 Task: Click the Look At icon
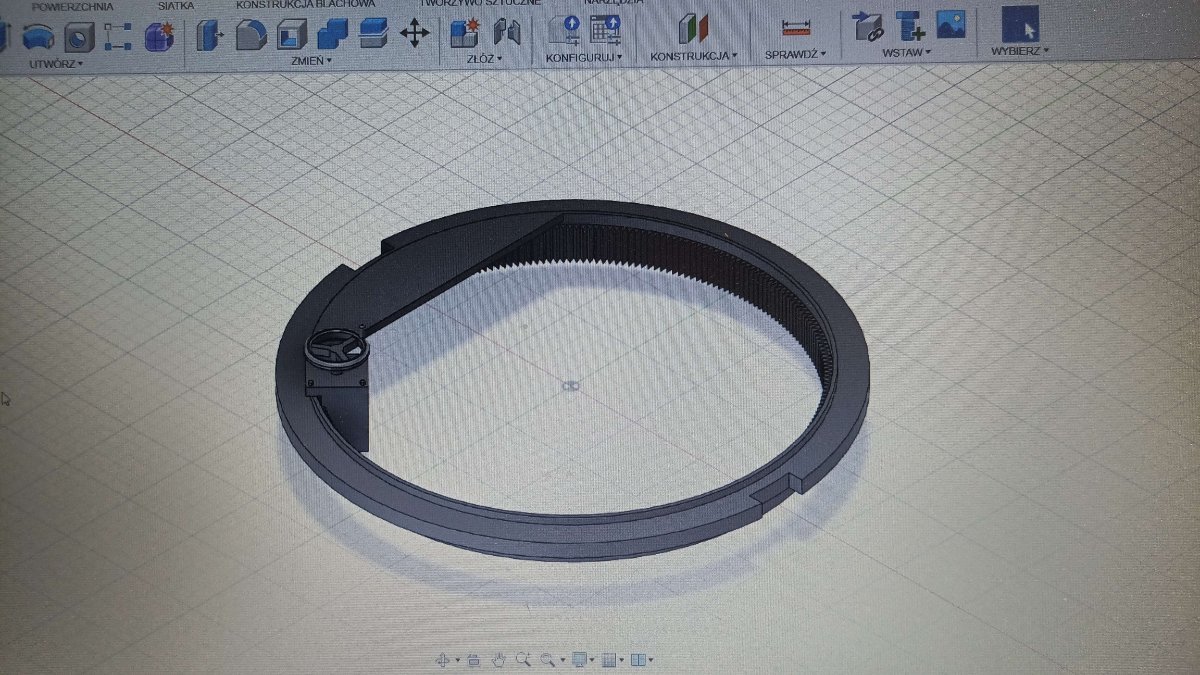[x=474, y=660]
